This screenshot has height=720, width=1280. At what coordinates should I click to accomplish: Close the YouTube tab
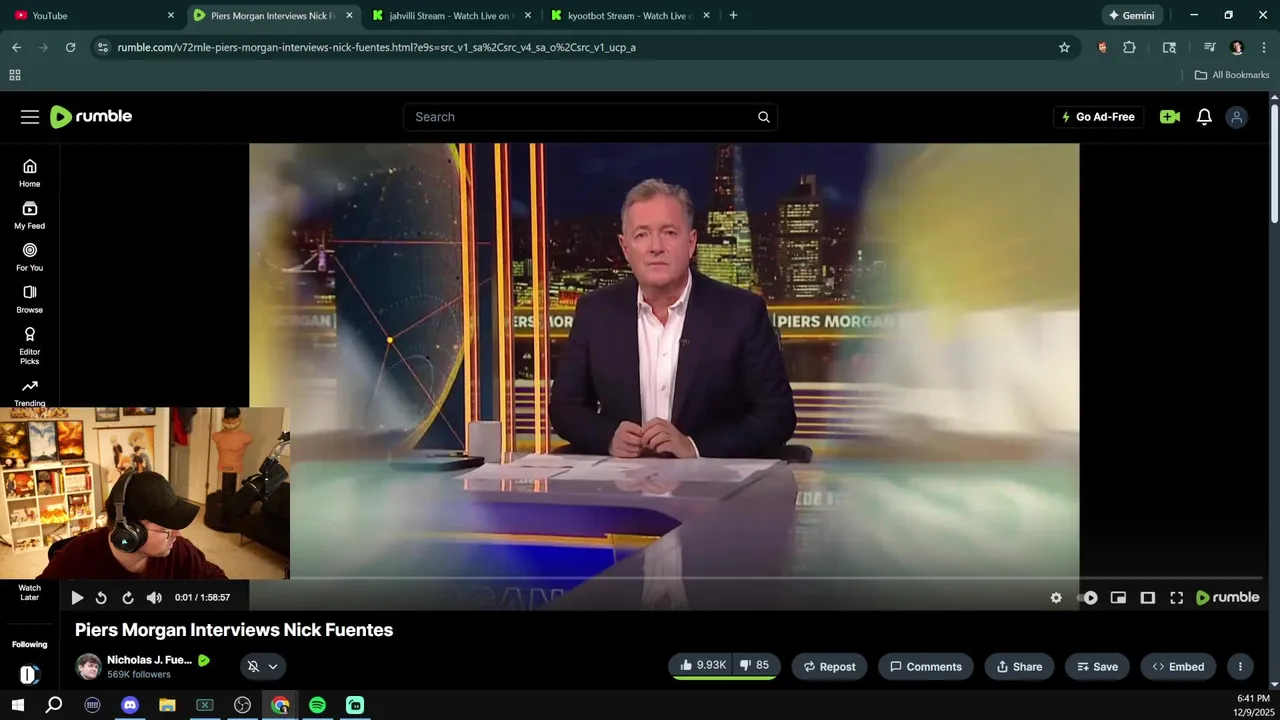coord(171,16)
